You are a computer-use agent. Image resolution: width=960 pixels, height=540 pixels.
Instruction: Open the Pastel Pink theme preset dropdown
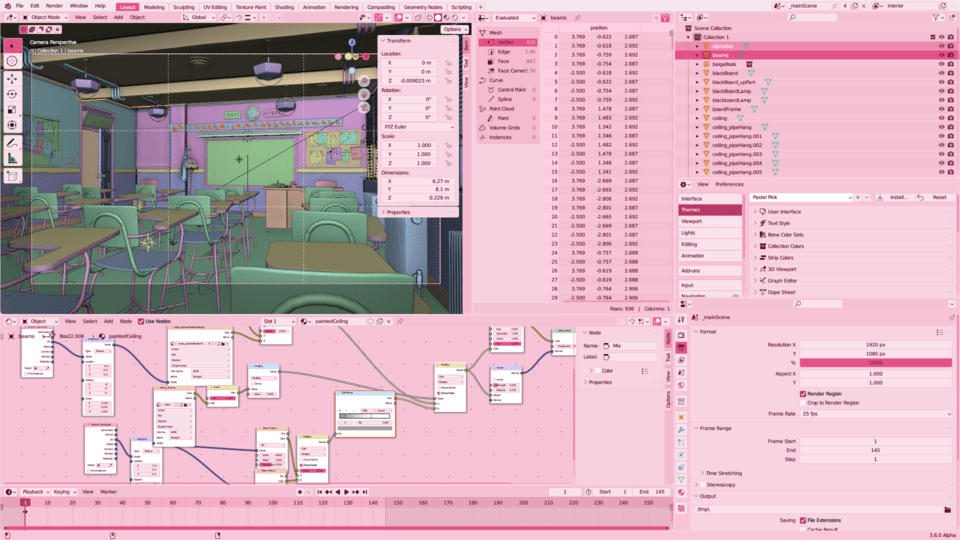(801, 197)
